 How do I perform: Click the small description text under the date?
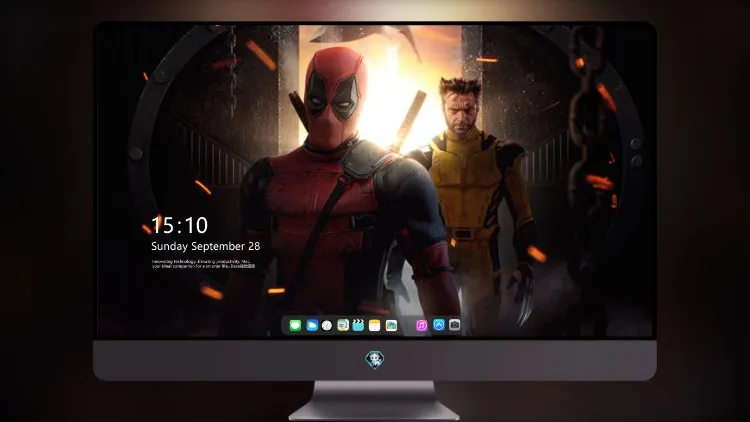point(203,264)
